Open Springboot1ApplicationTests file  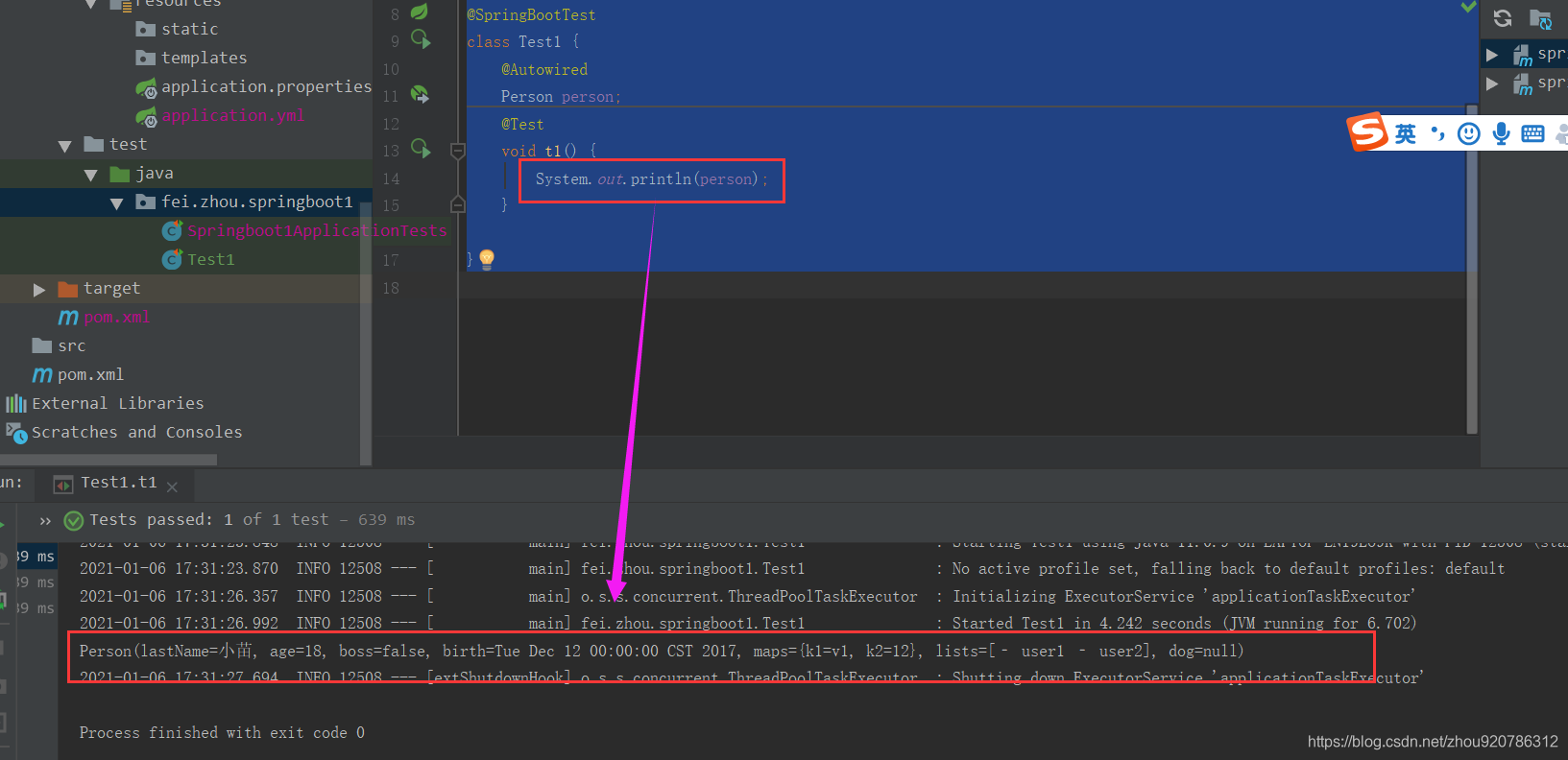(317, 230)
